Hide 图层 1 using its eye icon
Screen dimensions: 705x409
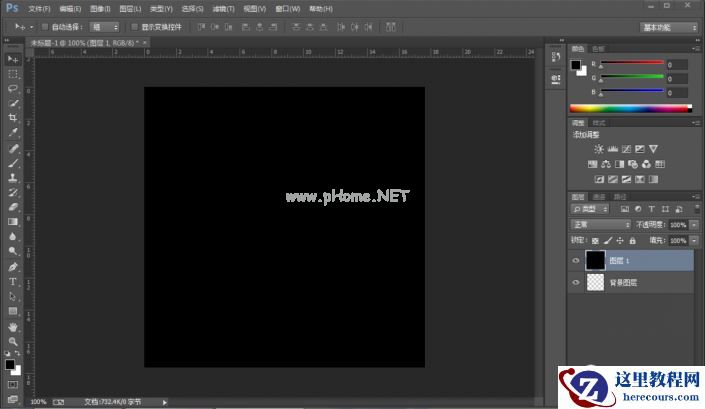(576, 261)
